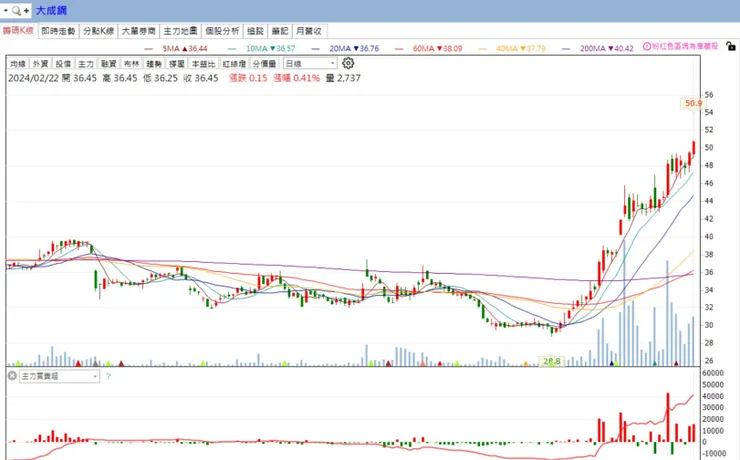The image size is (740, 460).
Task: Click the 漲跌 0.15 change value
Action: [248, 78]
